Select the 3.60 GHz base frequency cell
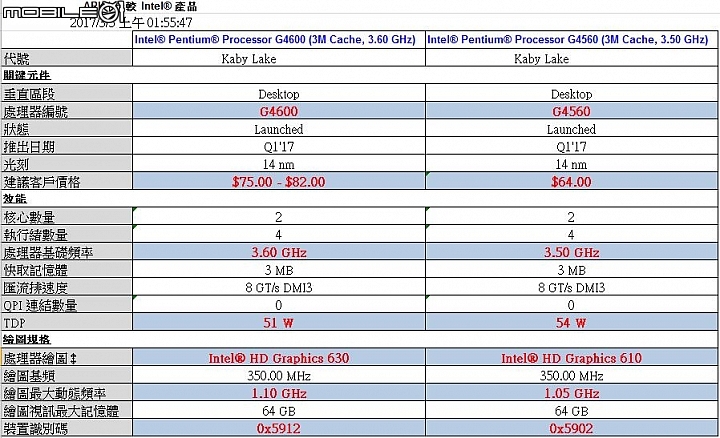 pos(279,253)
